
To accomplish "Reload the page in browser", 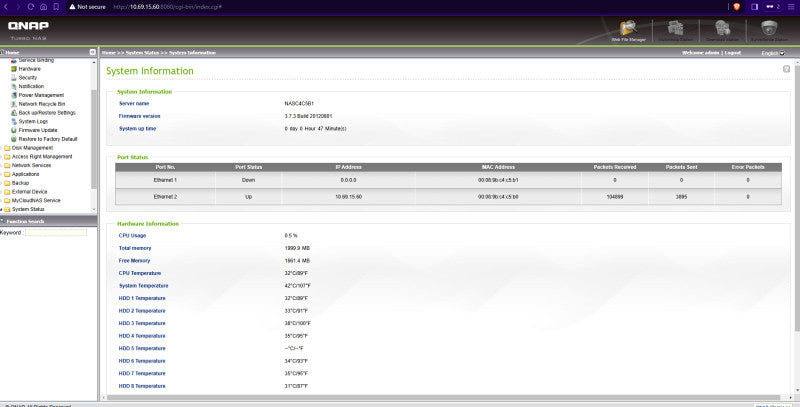I will point(31,7).
